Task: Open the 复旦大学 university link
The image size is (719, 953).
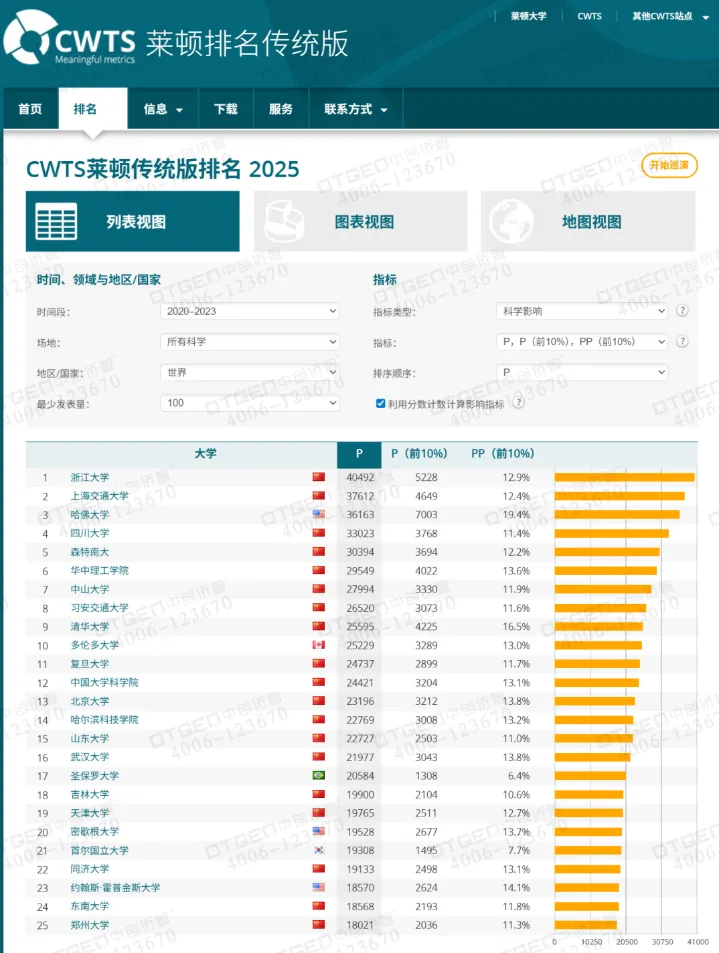Action: tap(90, 664)
